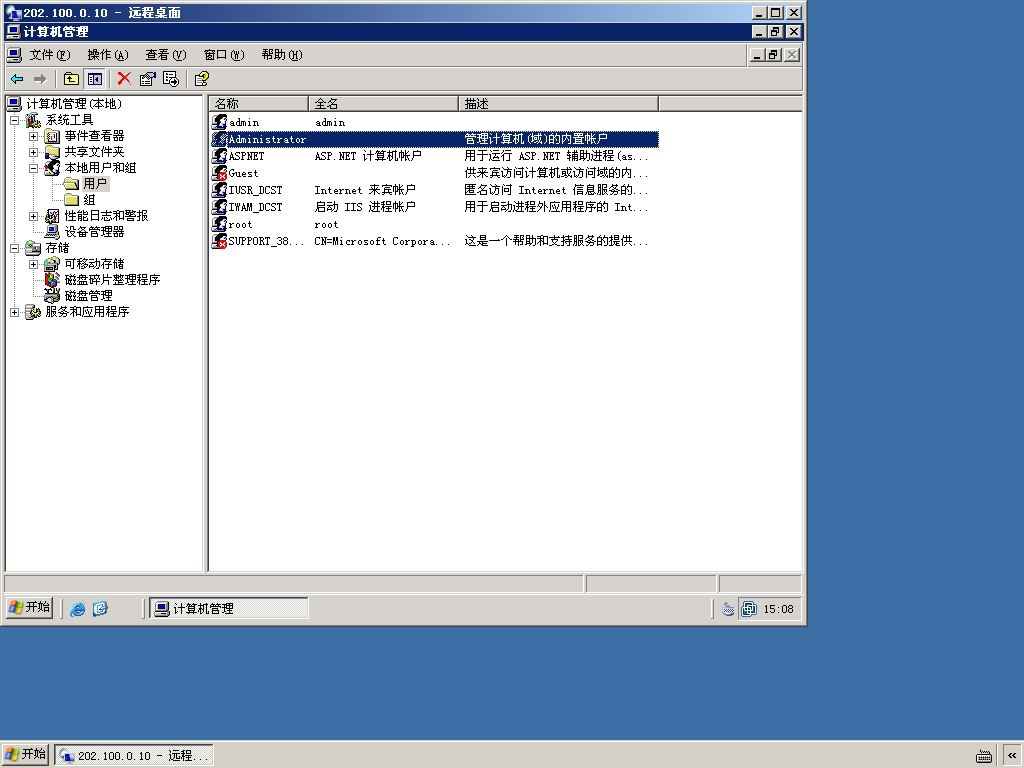The width and height of the screenshot is (1024, 768).
Task: Open the Properties toolbar icon
Action: (148, 79)
